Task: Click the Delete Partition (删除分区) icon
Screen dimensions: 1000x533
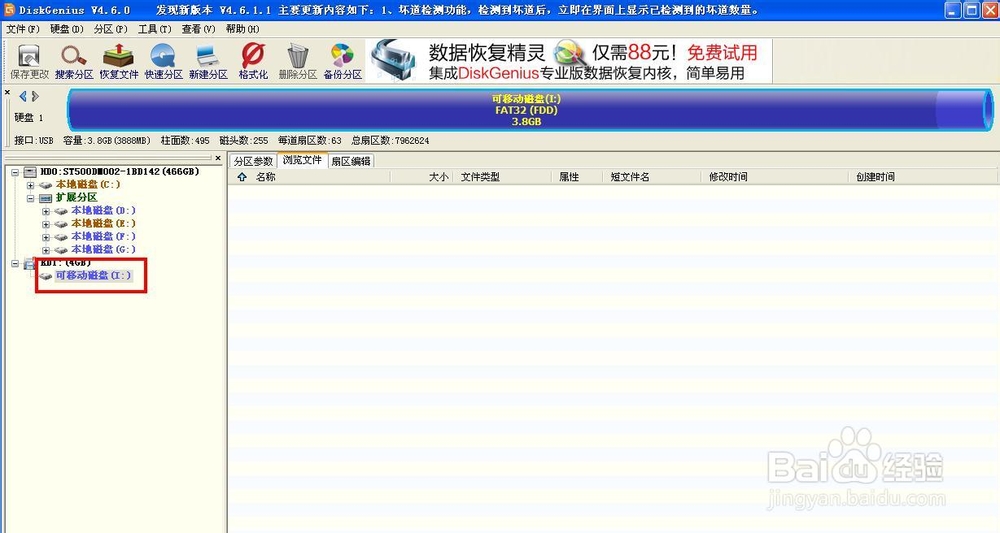Action: coord(298,61)
